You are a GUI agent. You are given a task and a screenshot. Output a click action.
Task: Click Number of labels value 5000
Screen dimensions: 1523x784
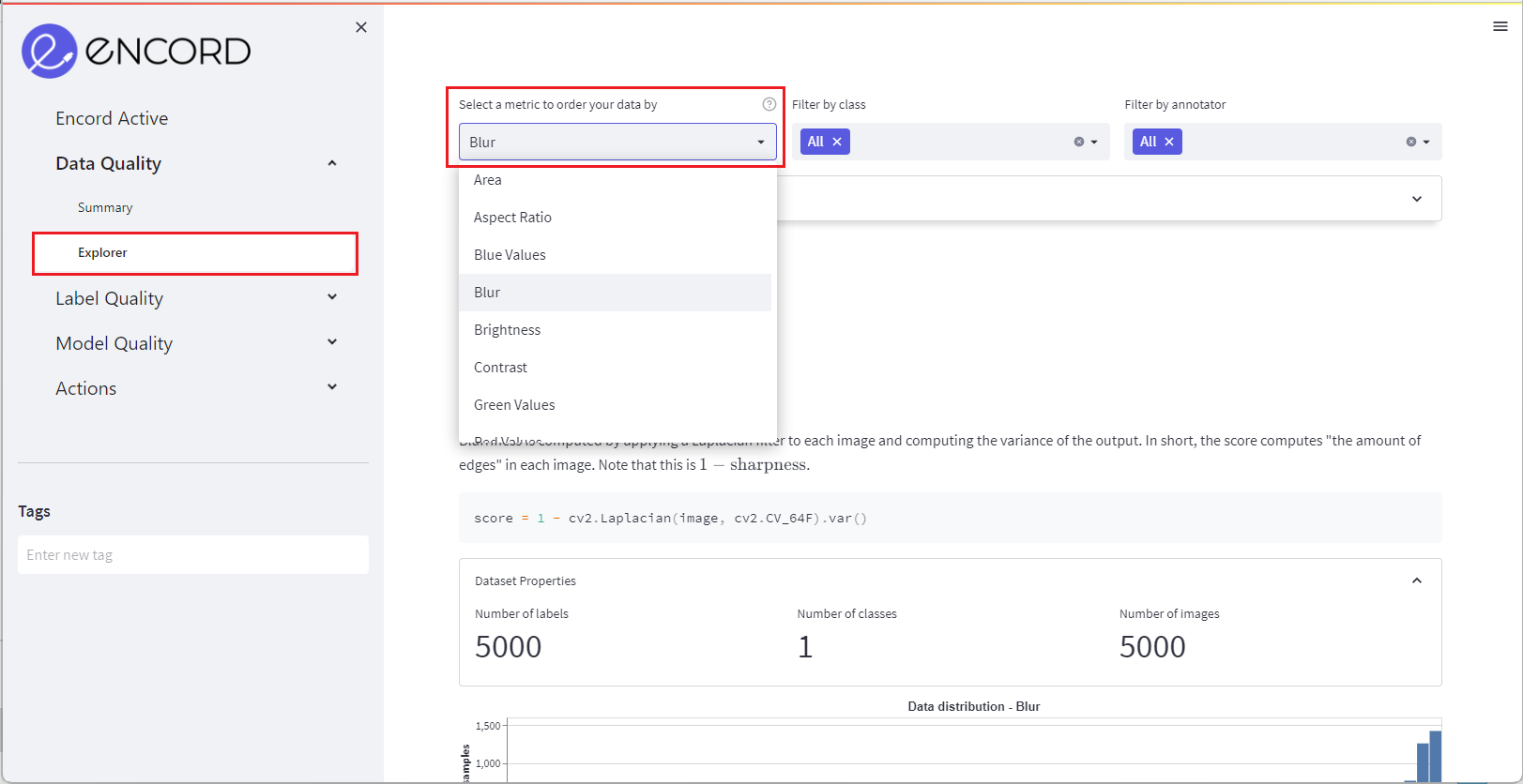pos(509,647)
